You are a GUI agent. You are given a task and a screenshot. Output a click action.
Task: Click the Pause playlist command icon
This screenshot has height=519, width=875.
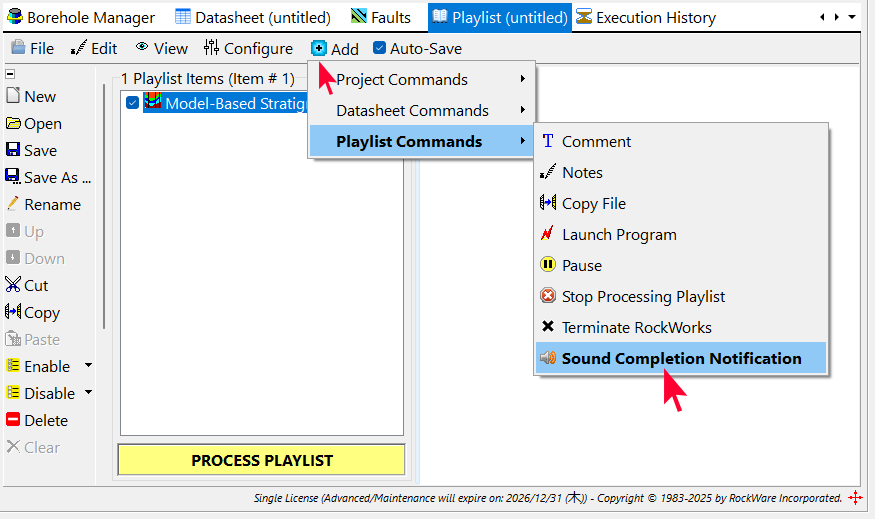(548, 265)
